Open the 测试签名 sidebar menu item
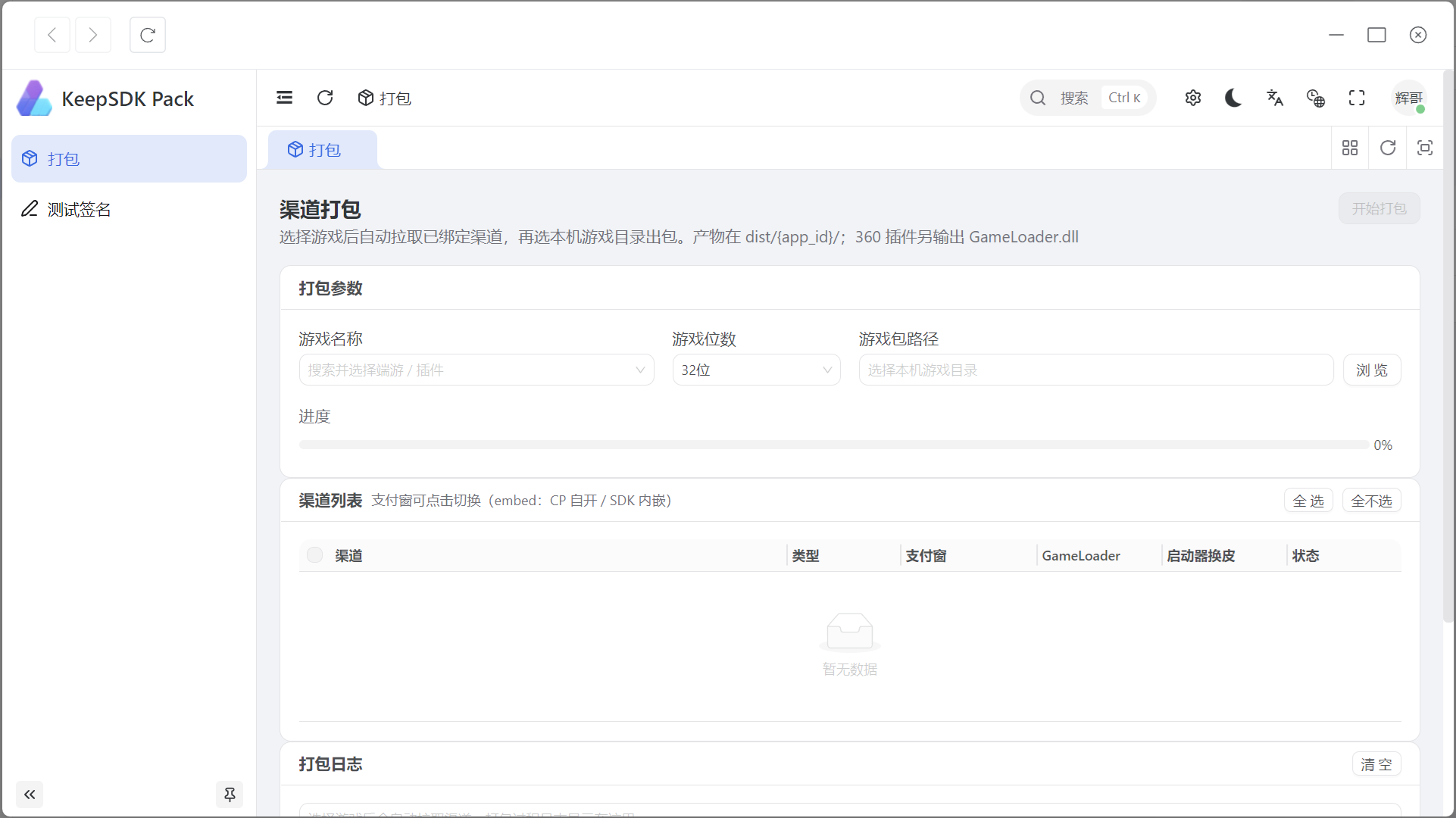1456x818 pixels. tap(129, 209)
